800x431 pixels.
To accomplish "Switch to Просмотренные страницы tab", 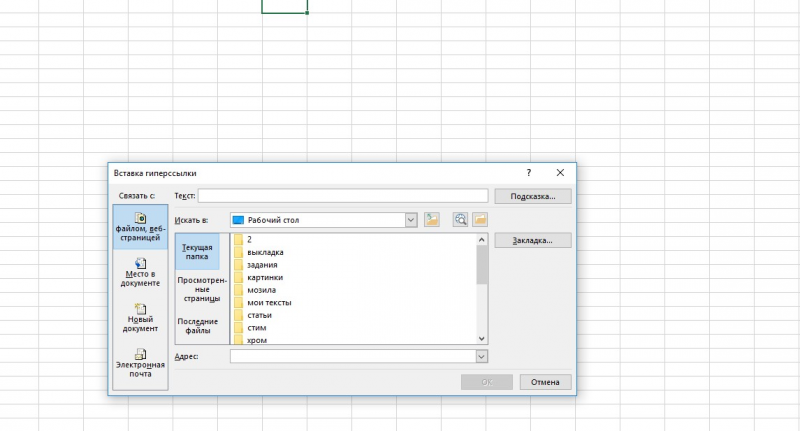I will (202, 289).
